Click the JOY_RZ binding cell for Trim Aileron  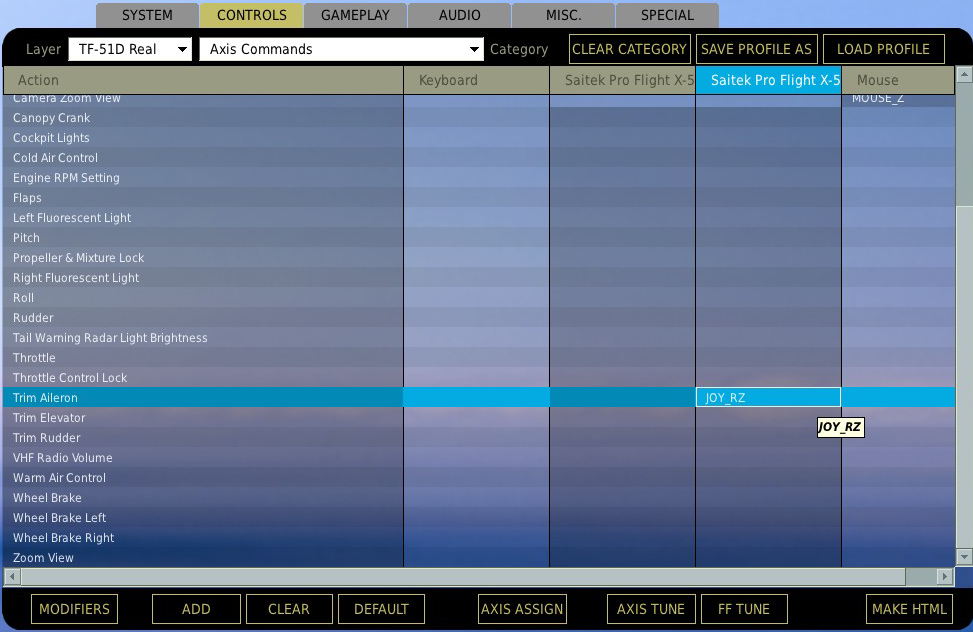768,397
